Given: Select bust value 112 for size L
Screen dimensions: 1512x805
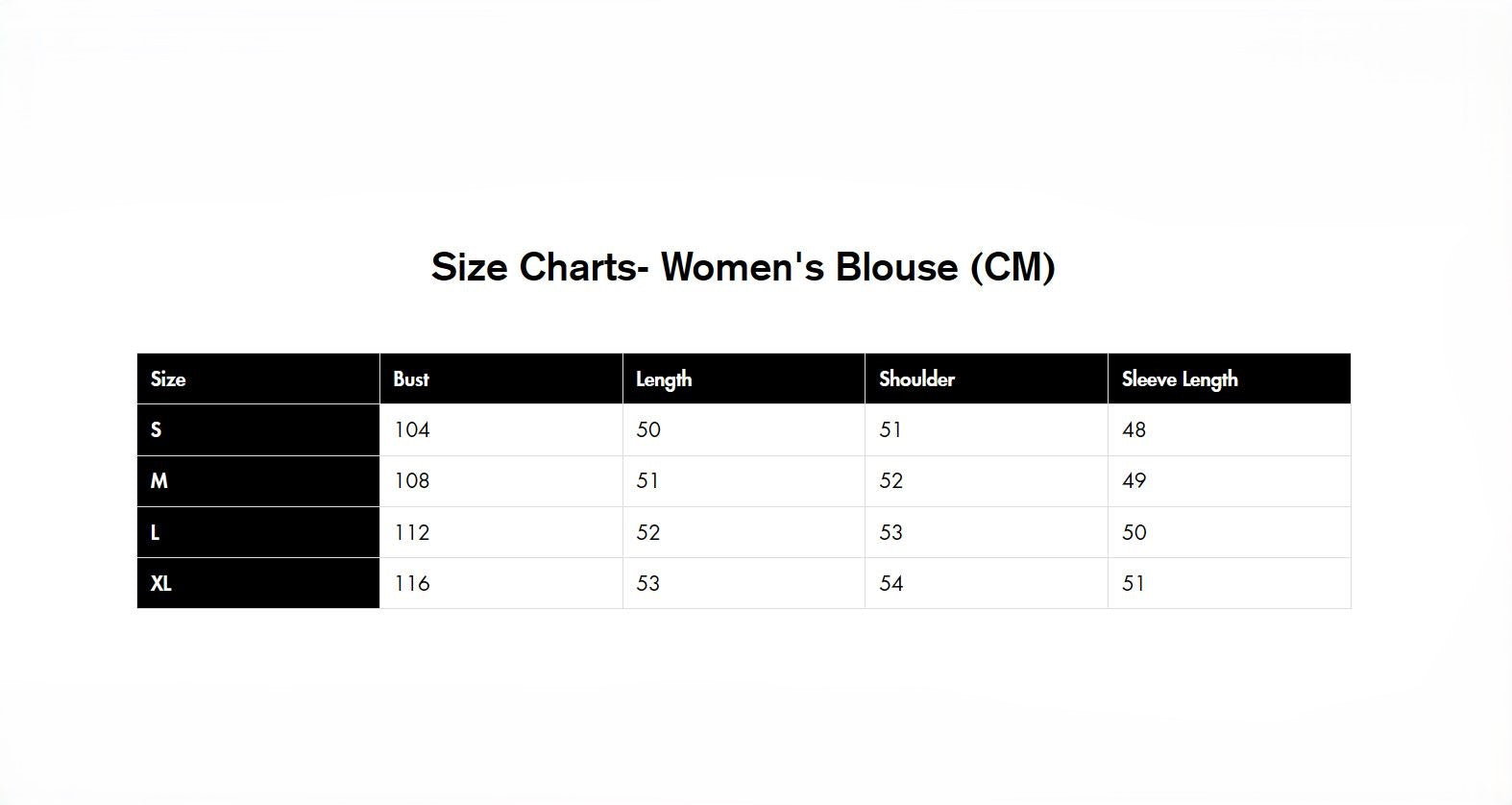Looking at the screenshot, I should pos(412,532).
